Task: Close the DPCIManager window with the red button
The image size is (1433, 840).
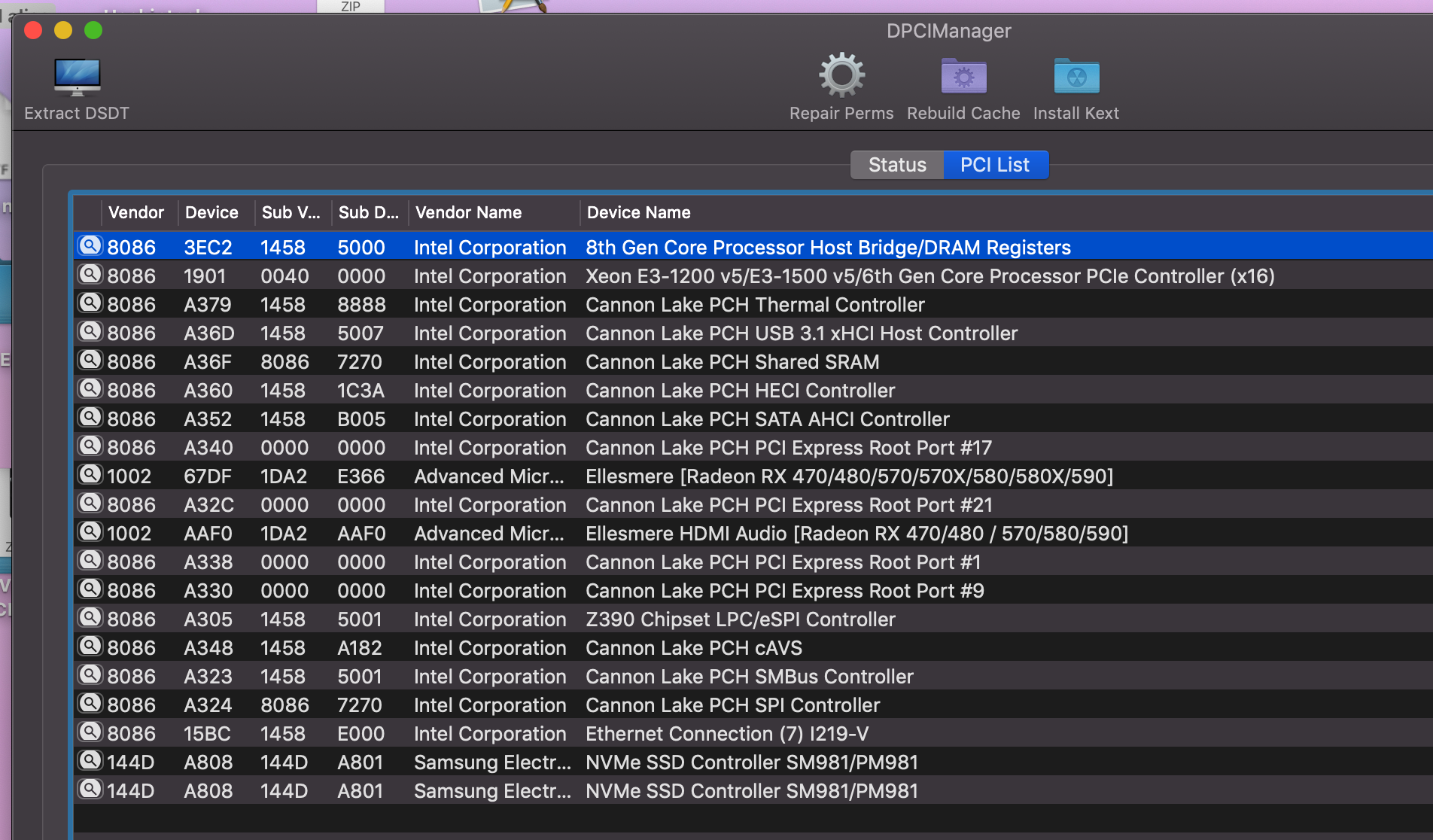Action: click(33, 30)
